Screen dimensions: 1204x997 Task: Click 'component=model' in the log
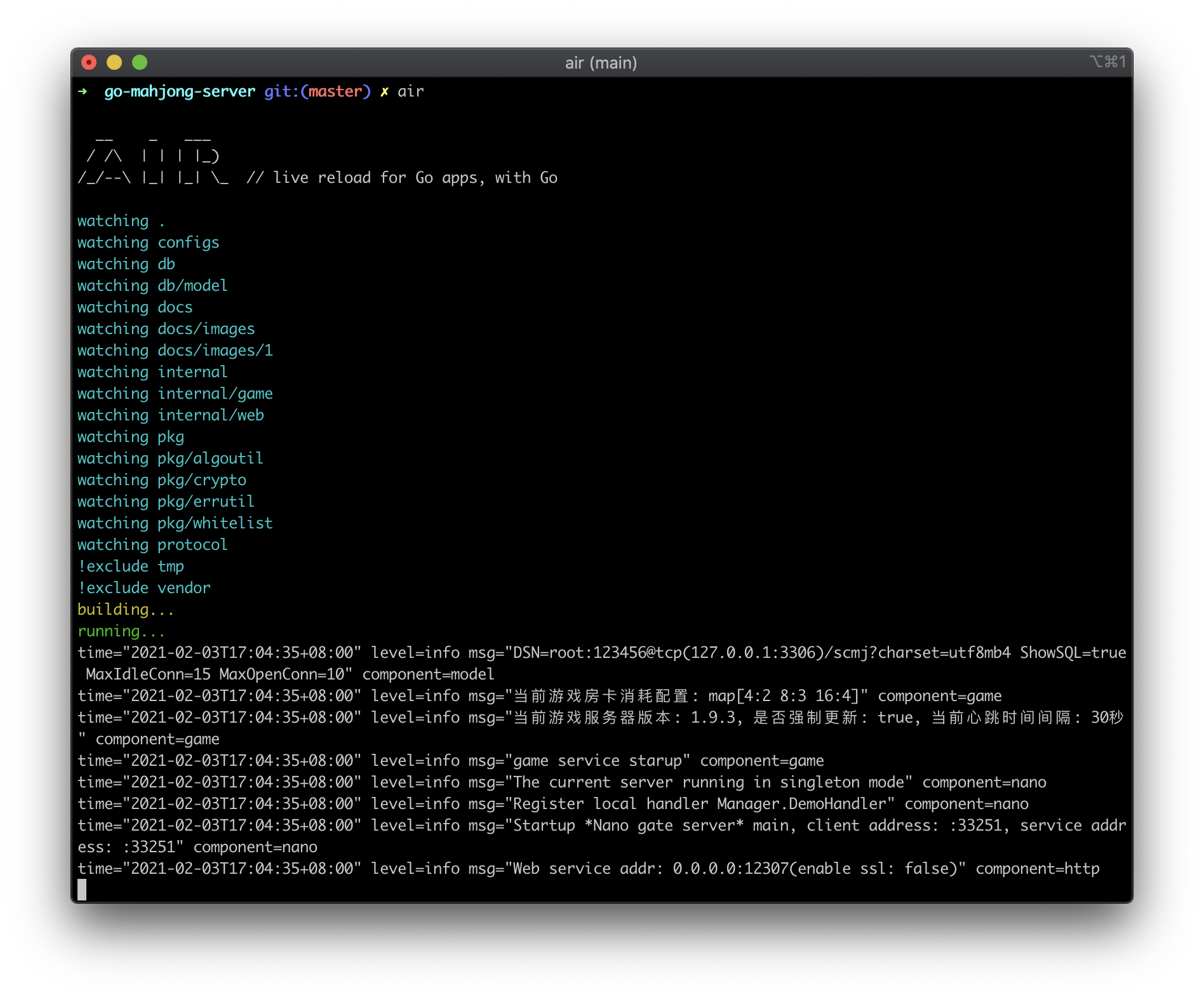429,674
